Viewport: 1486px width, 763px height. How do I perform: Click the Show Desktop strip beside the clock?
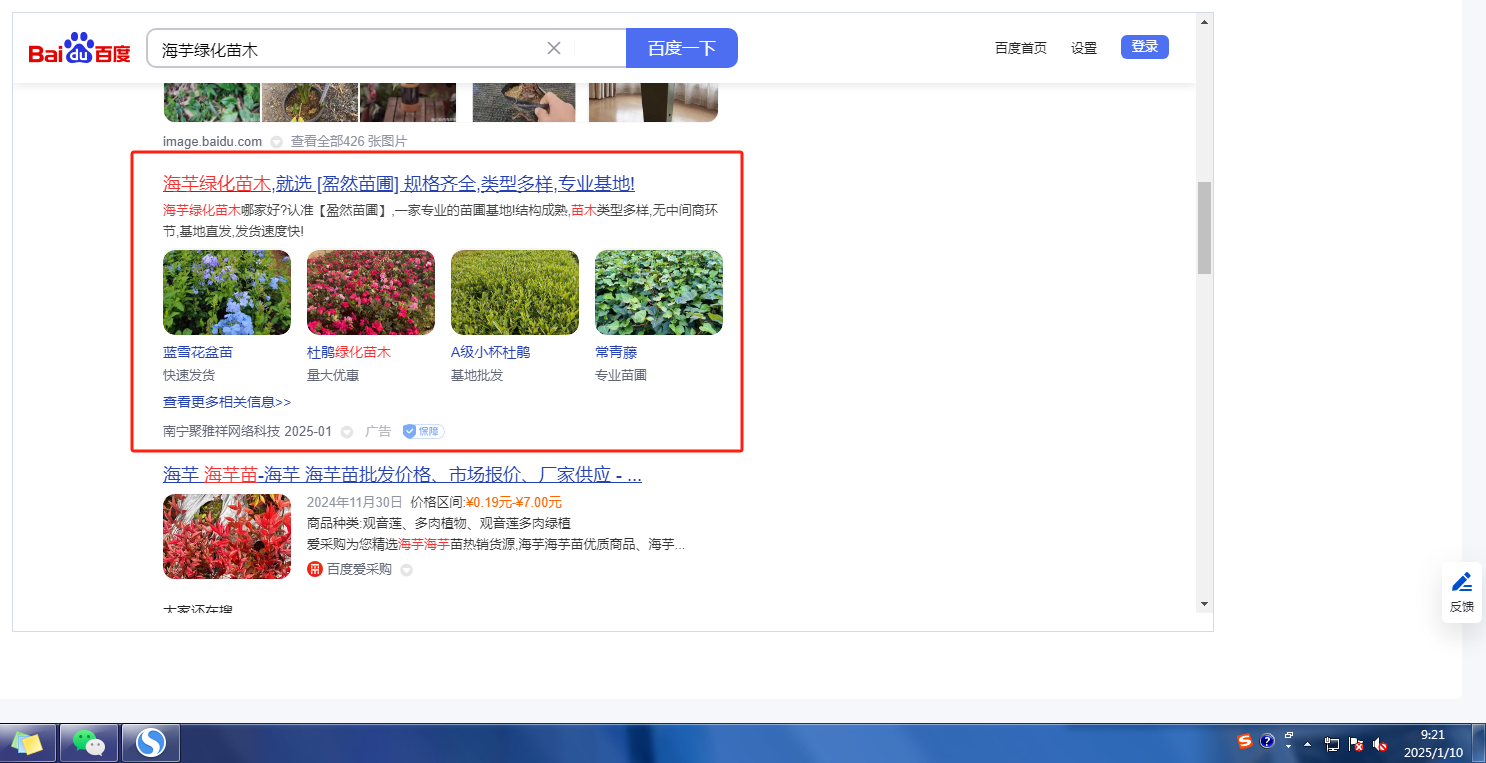[1478, 743]
